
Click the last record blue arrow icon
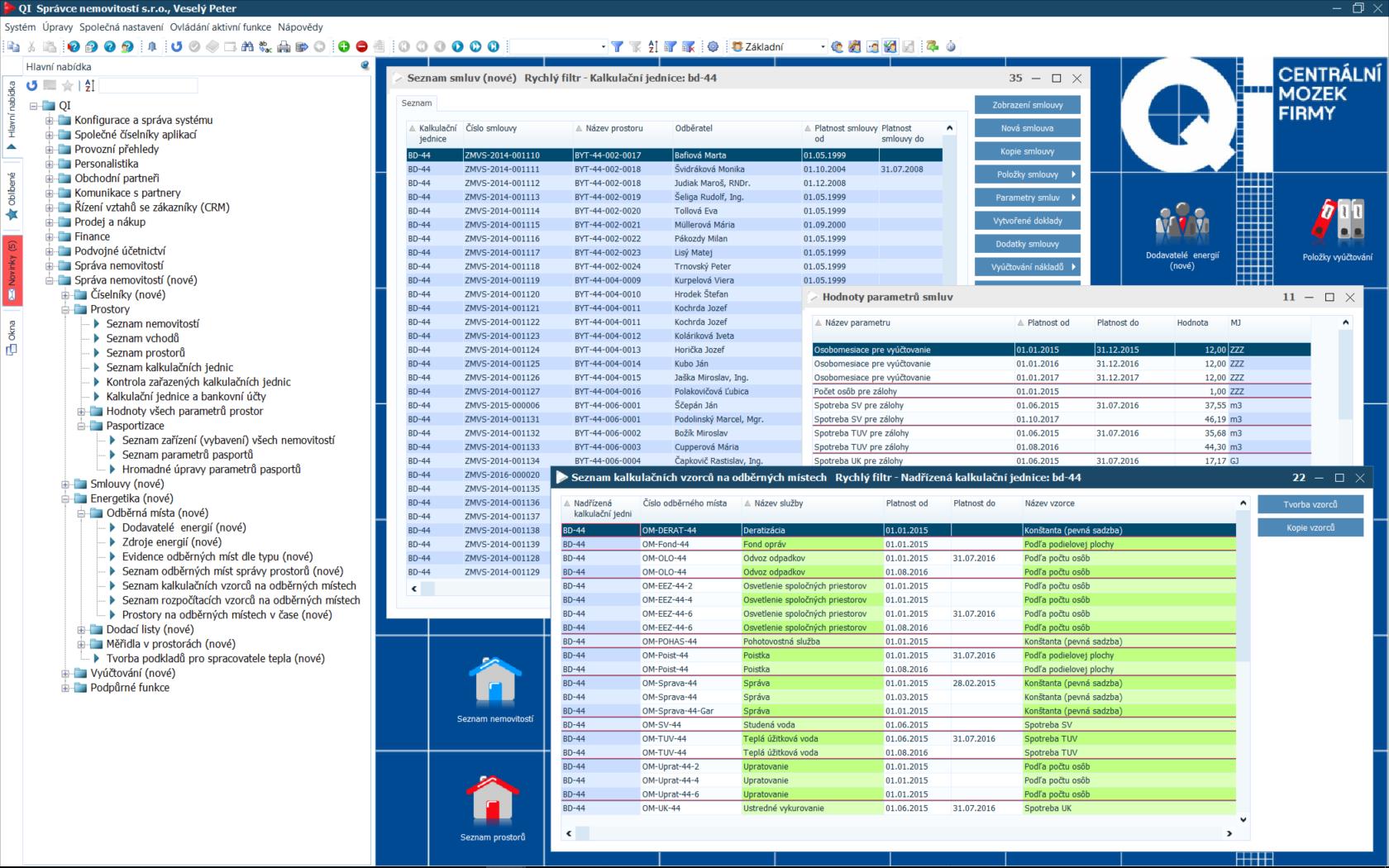tap(494, 46)
